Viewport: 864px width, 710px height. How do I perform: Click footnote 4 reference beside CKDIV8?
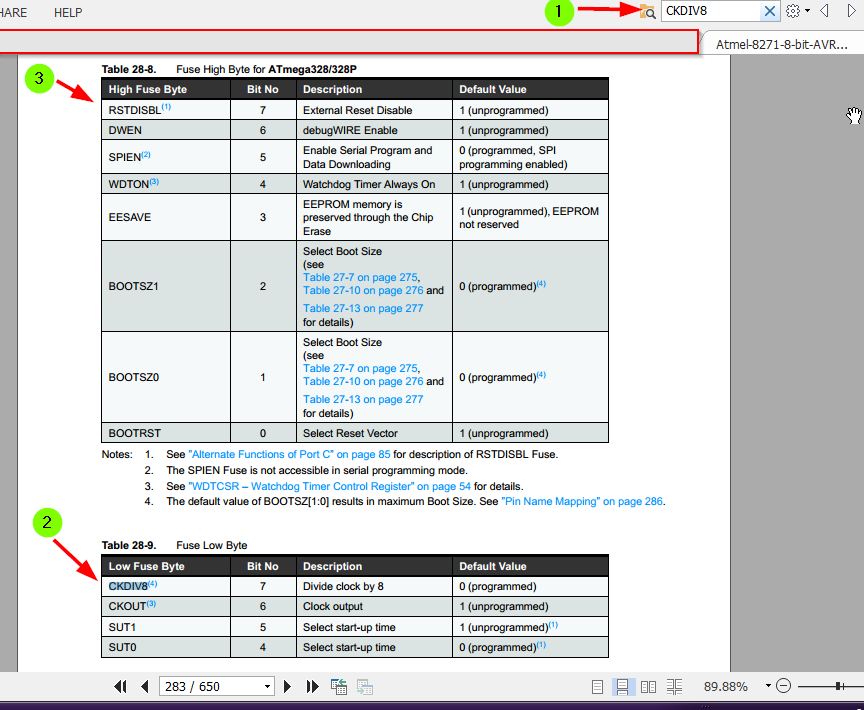153,584
